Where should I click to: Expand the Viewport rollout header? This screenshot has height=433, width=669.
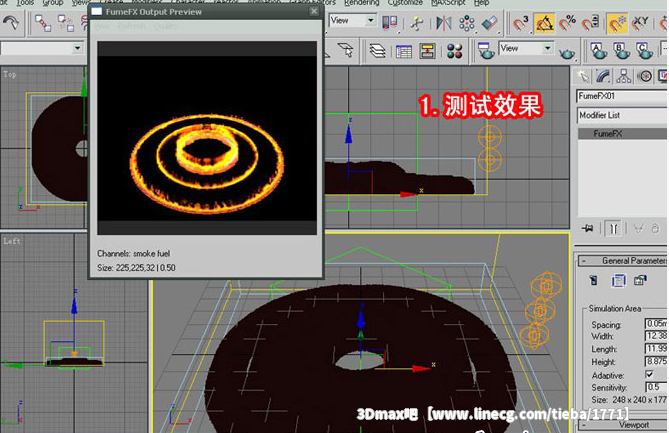(x=622, y=425)
